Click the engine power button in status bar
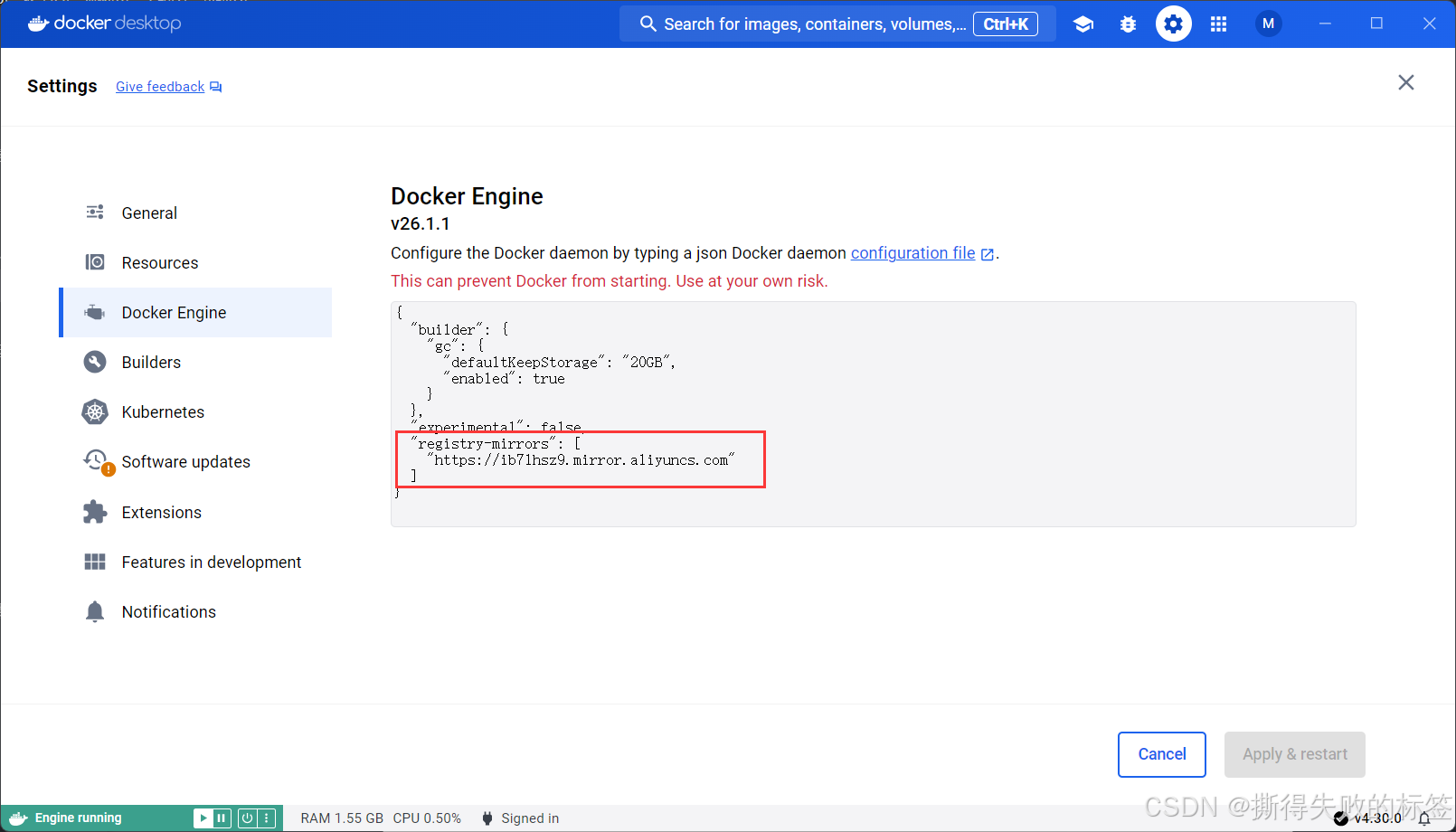1456x832 pixels. (247, 818)
